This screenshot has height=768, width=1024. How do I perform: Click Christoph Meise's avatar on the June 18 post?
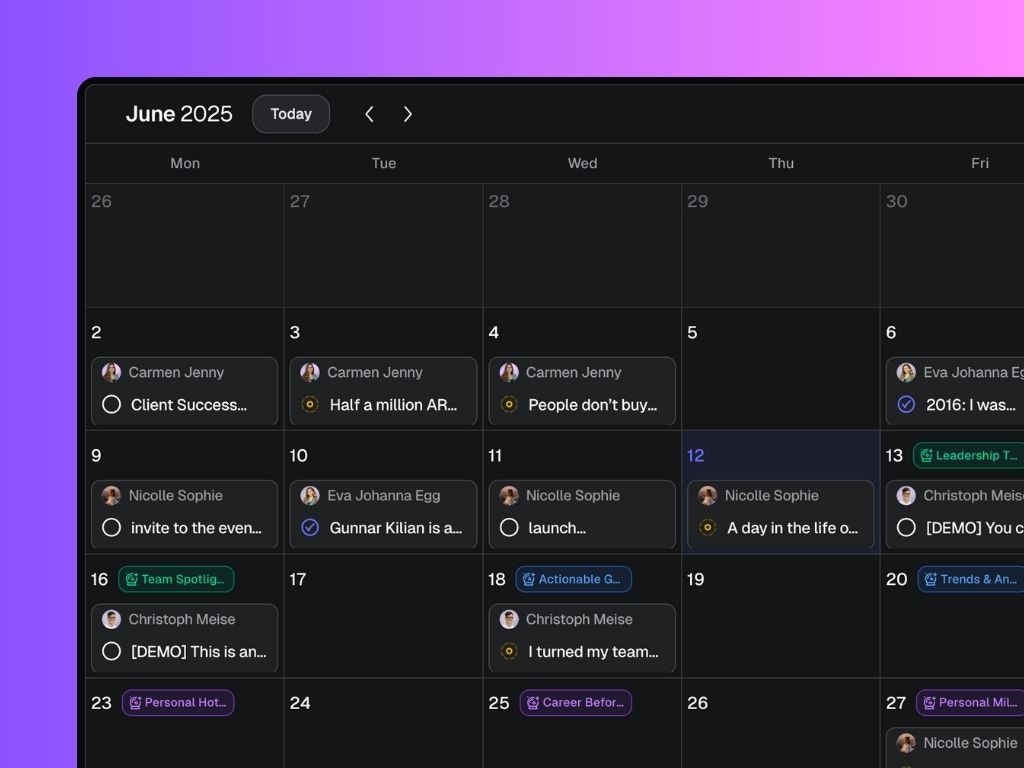click(x=509, y=619)
